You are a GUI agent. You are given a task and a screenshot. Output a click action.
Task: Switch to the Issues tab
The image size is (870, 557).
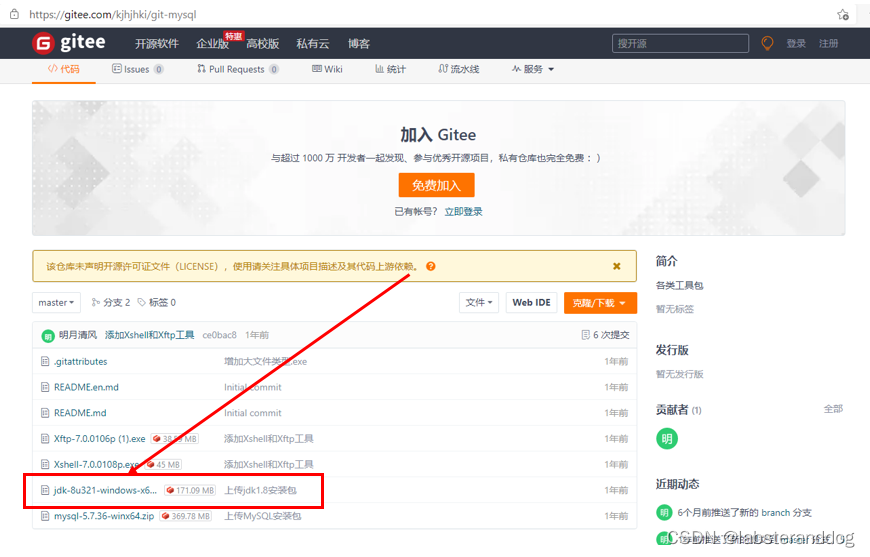click(137, 69)
